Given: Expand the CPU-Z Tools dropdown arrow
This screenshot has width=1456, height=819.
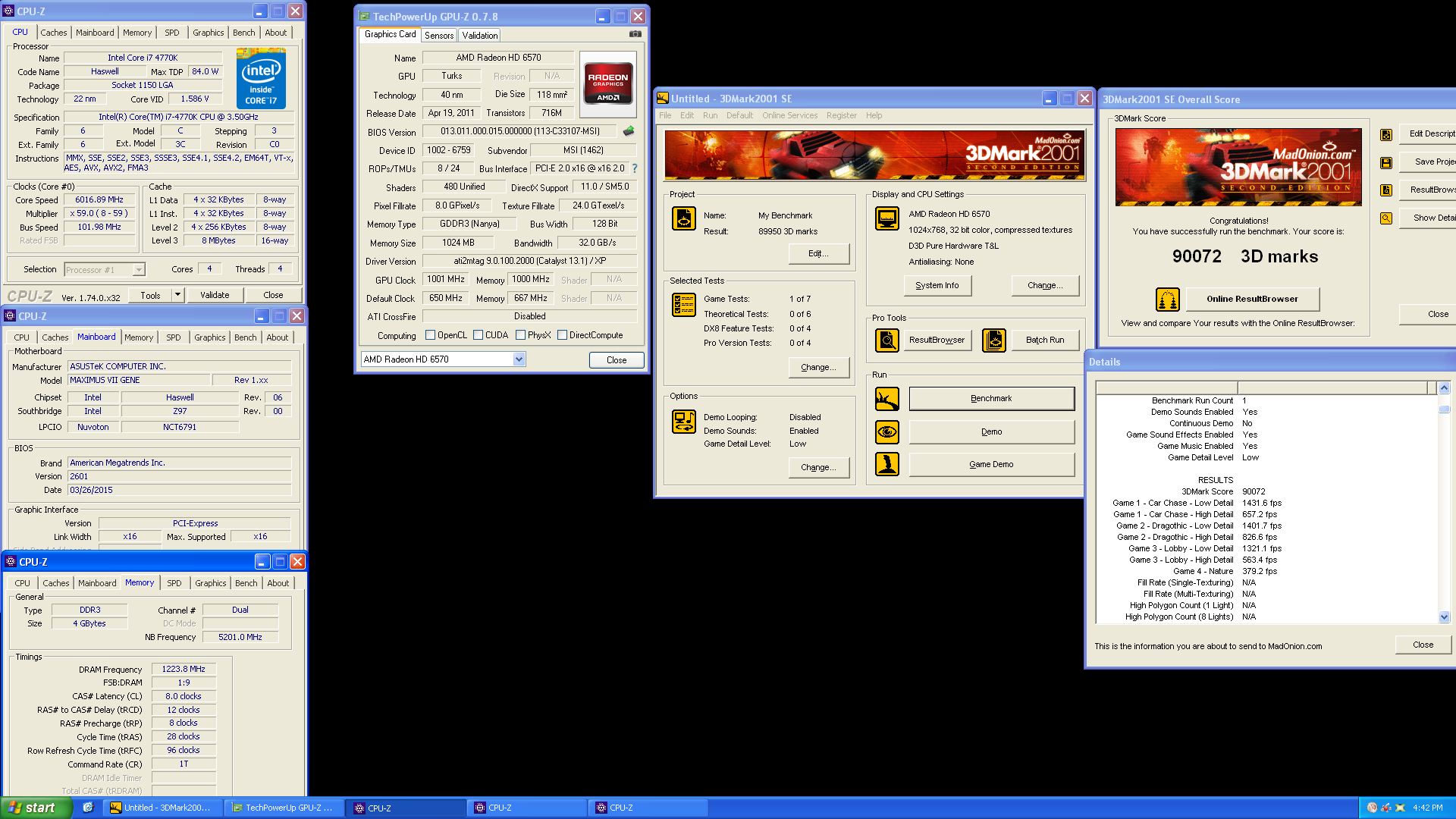Looking at the screenshot, I should (178, 295).
